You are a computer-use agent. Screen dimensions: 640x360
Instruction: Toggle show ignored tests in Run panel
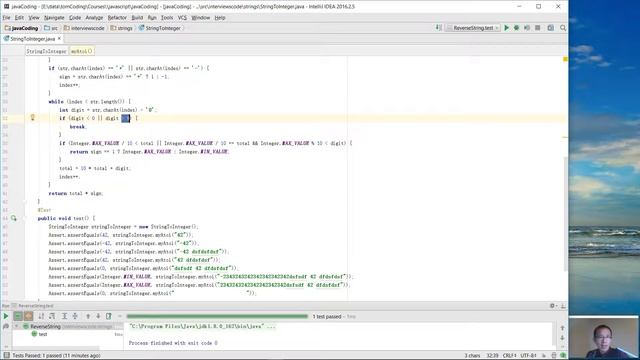point(28,316)
